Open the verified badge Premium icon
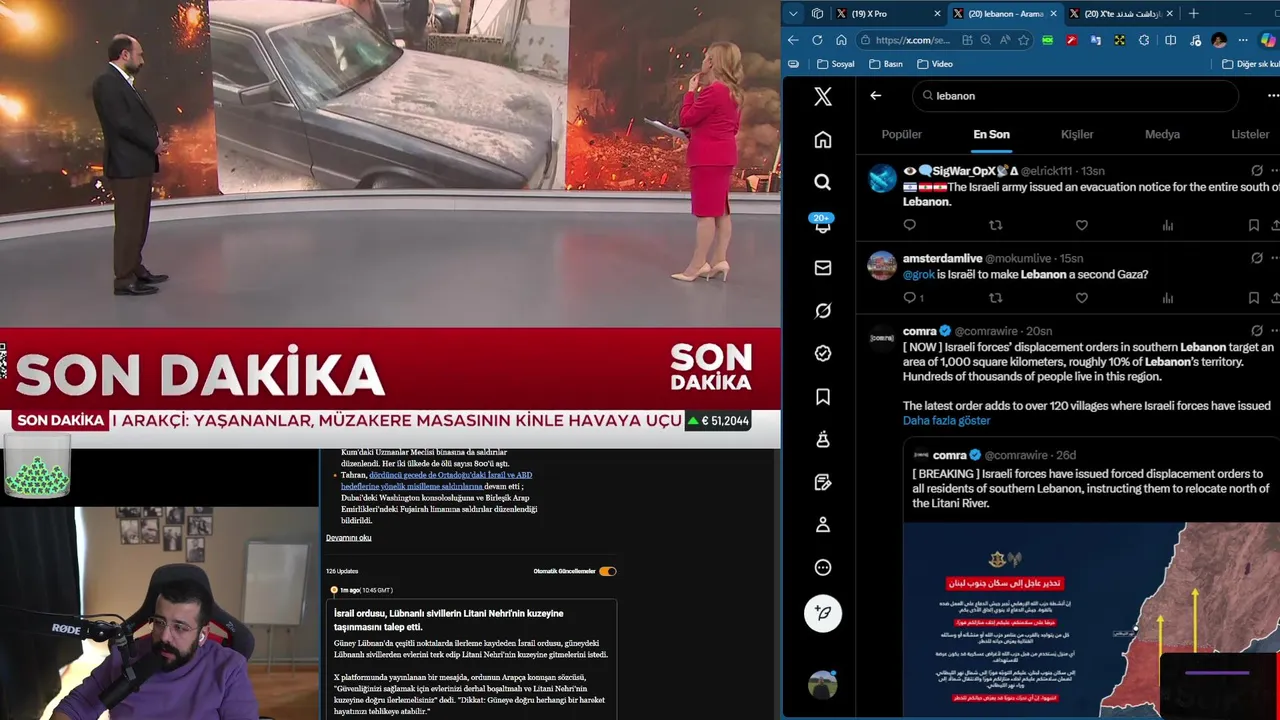Screen dimensions: 1280x720 tap(823, 353)
